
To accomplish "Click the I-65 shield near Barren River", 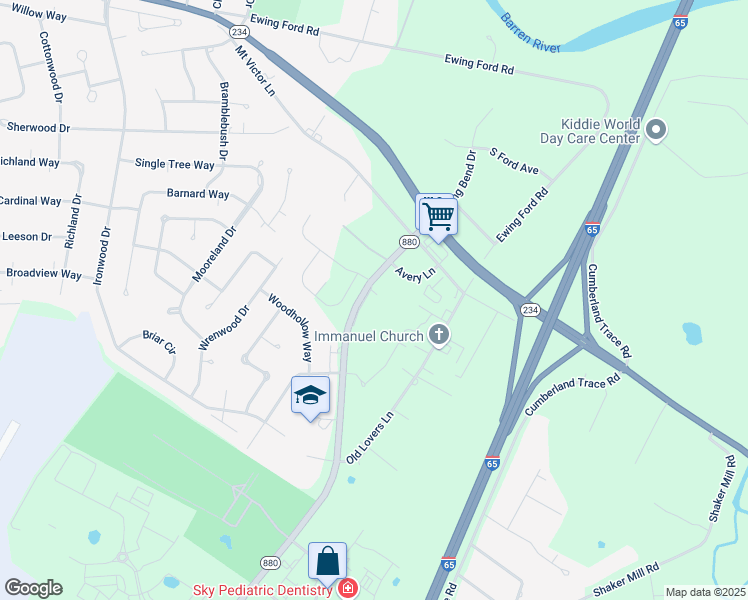I will tap(680, 22).
